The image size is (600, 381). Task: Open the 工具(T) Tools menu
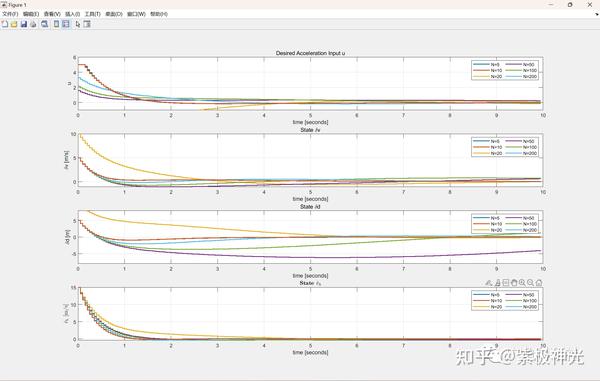coord(92,14)
